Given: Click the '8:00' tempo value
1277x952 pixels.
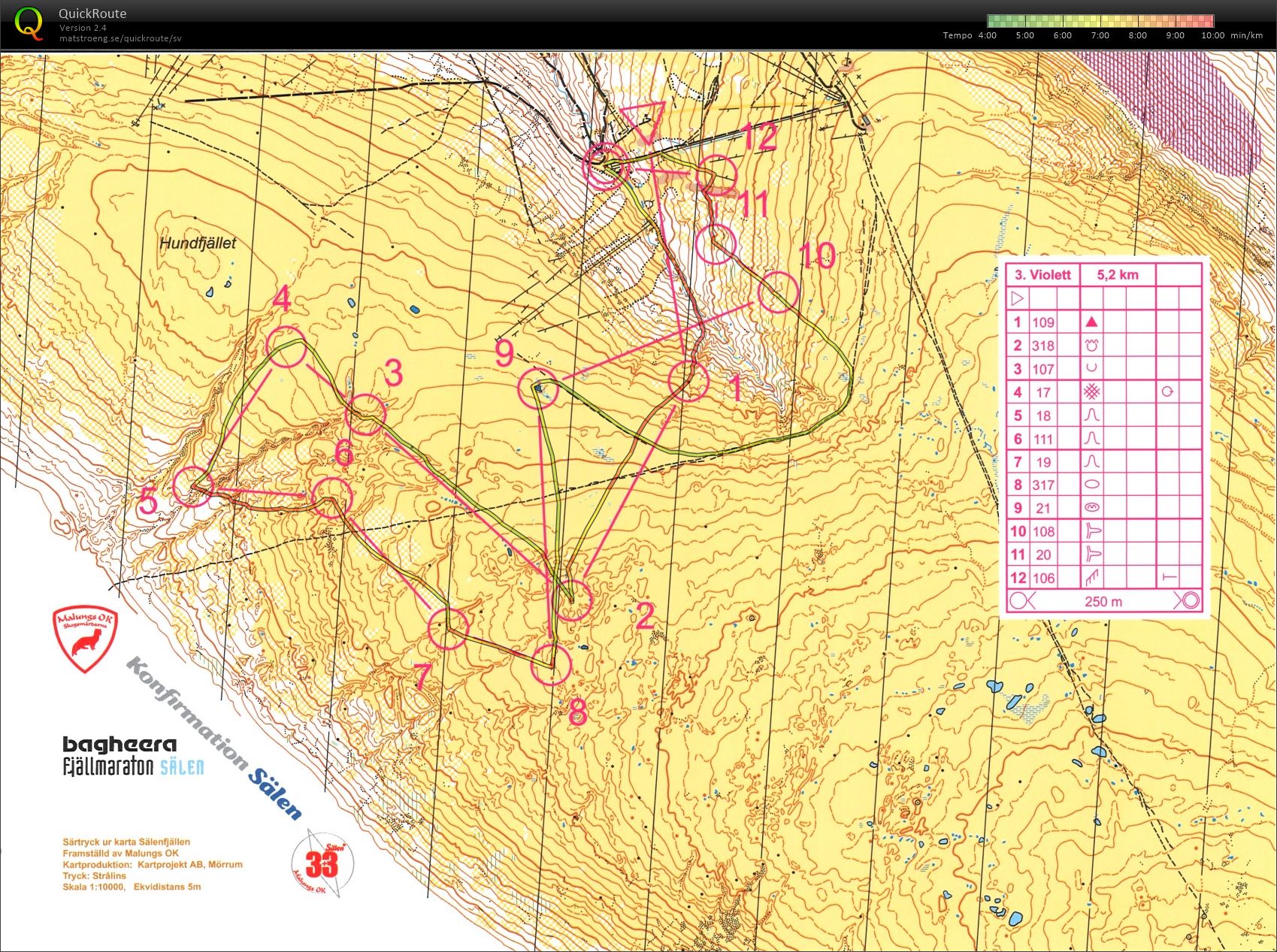Looking at the screenshot, I should (1138, 35).
